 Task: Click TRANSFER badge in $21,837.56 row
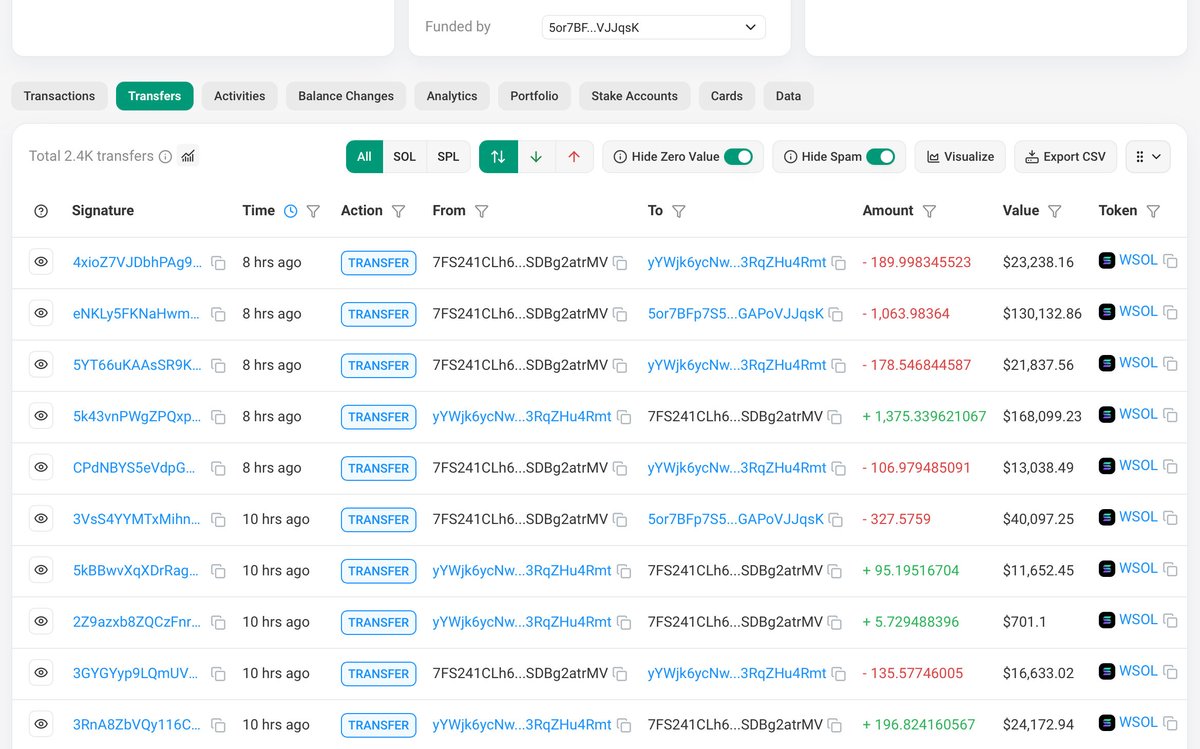[x=379, y=366]
